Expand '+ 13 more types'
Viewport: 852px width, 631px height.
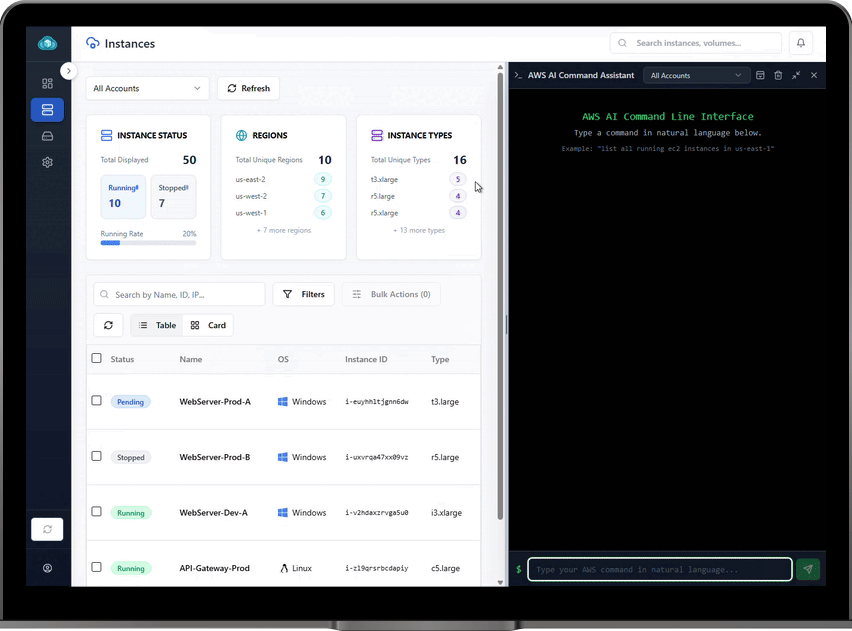click(x=419, y=230)
